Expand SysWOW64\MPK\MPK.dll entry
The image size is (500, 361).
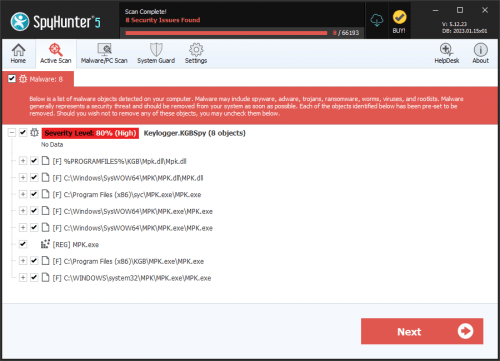click(x=23, y=178)
